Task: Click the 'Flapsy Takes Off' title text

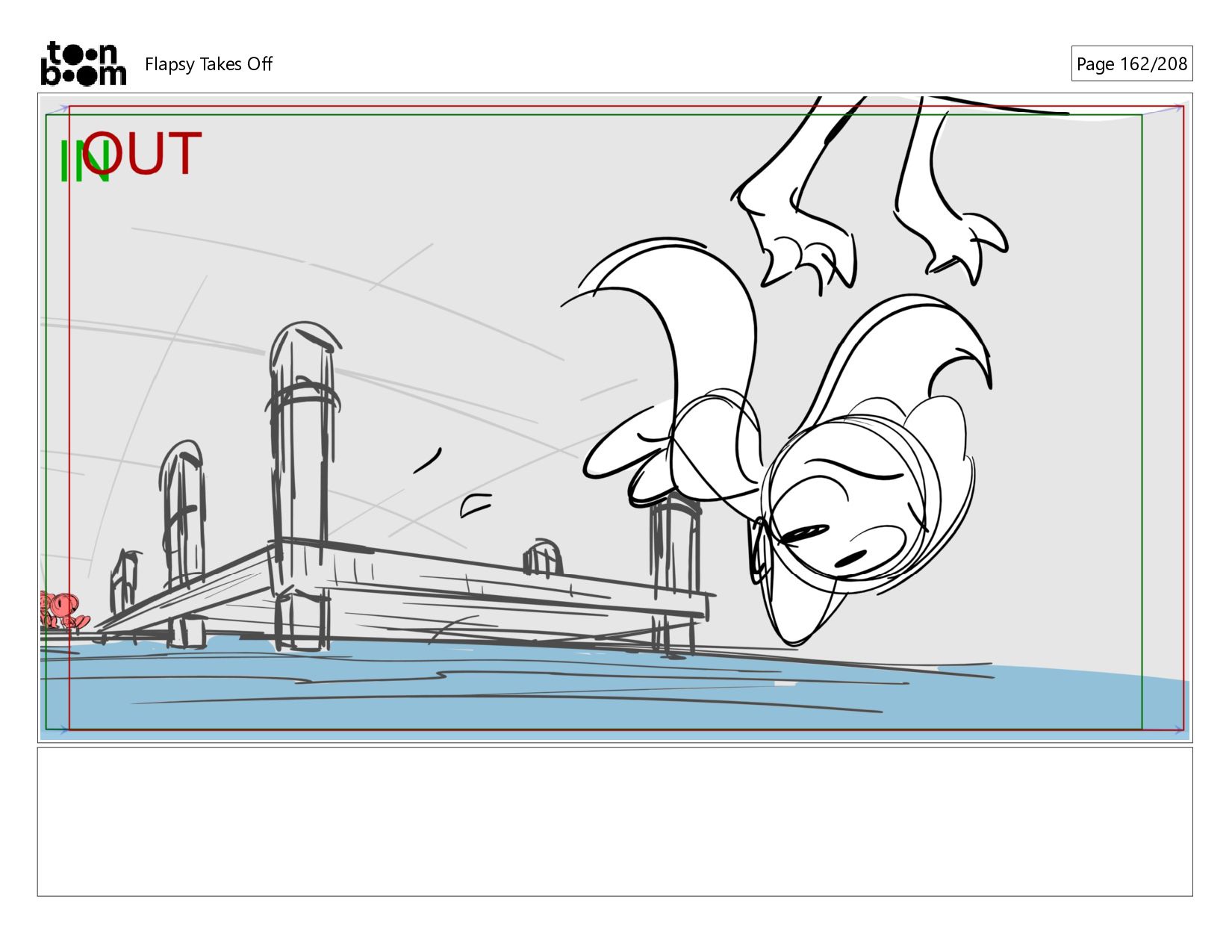Action: click(208, 64)
